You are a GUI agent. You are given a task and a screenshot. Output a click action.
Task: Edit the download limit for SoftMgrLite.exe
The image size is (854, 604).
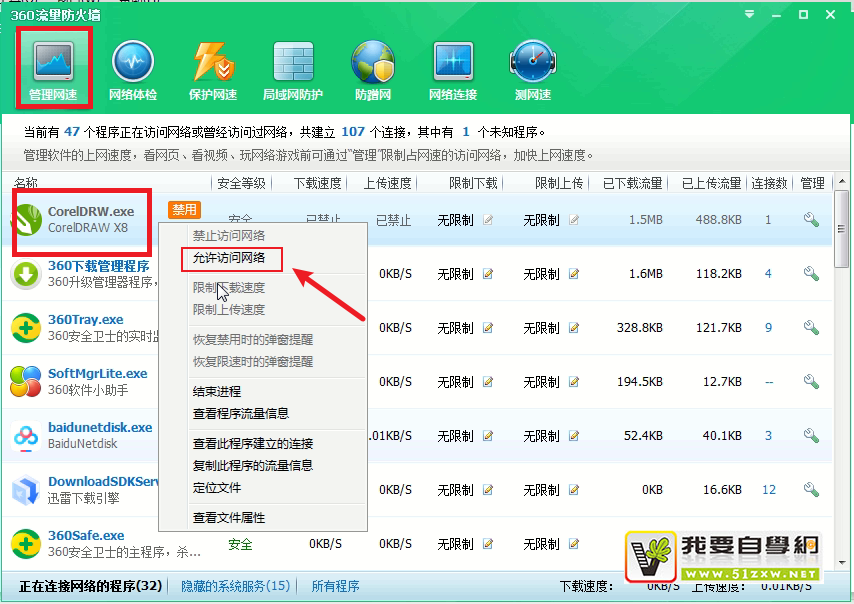488,382
